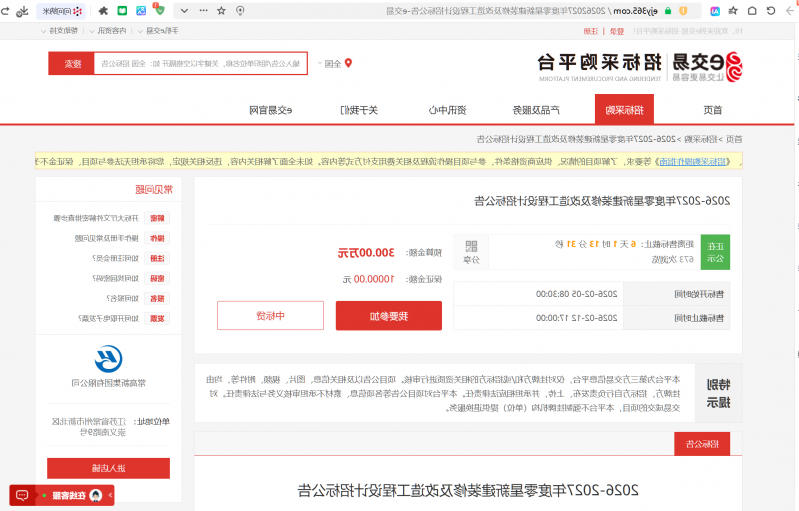Screen dimensions: 799x511
Task: Open the 在线客服 online chat widget
Action: pos(62,495)
